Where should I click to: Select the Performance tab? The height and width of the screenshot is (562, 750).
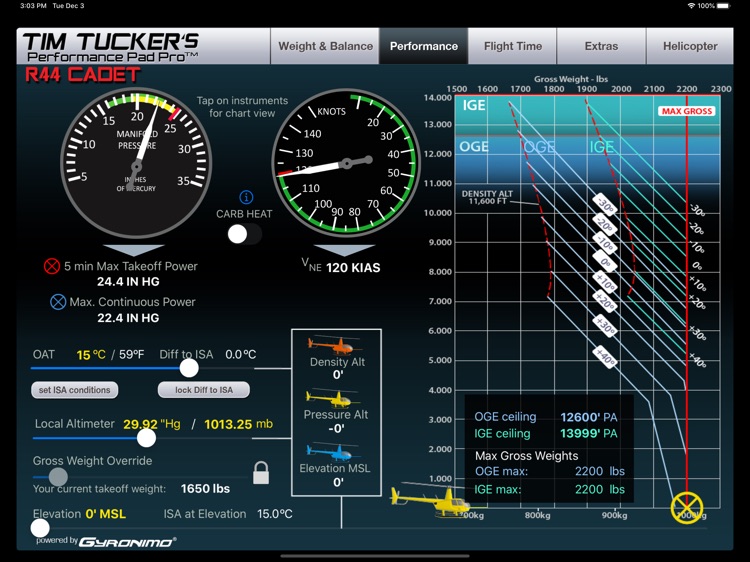click(424, 46)
